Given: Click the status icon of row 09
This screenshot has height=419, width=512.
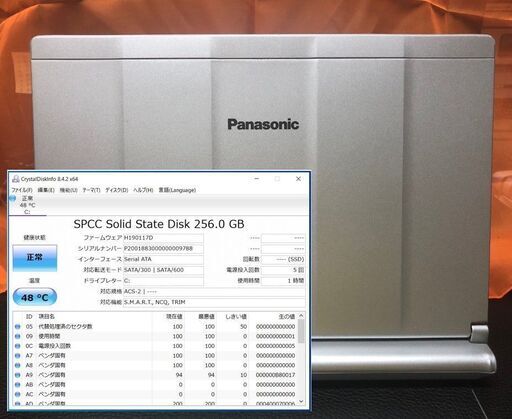Looking at the screenshot, I should point(18,336).
